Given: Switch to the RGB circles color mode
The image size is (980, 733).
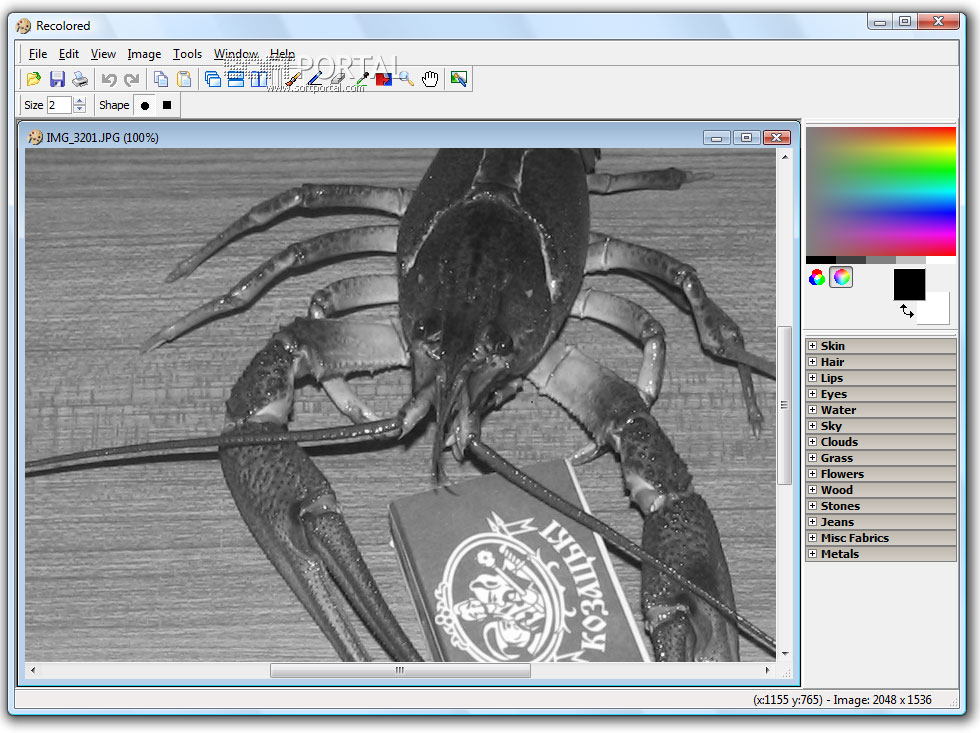Looking at the screenshot, I should [817, 278].
